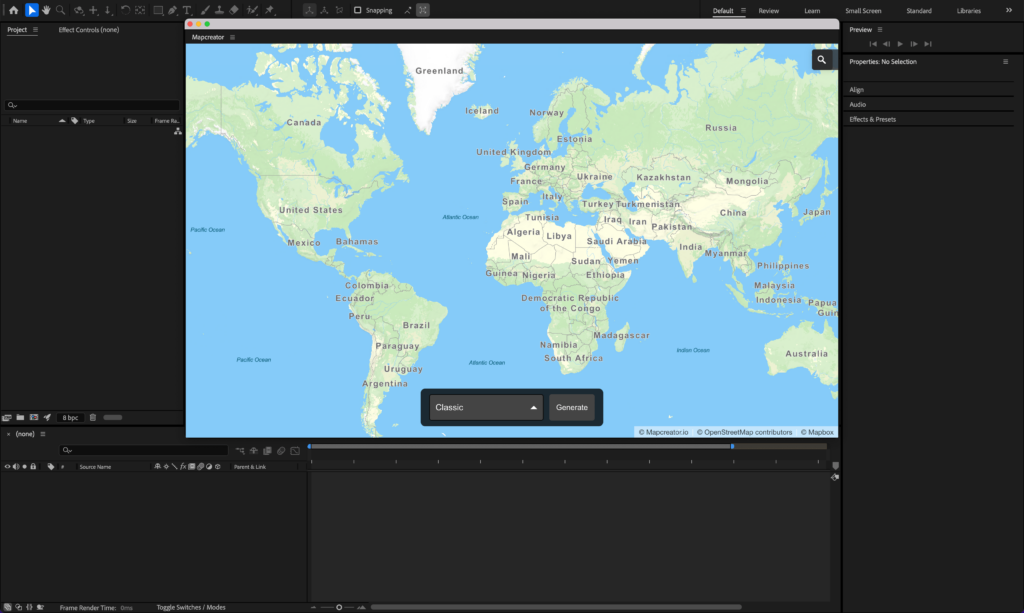Switch to the Small Screen workspace
This screenshot has height=613, width=1024.
click(x=863, y=10)
